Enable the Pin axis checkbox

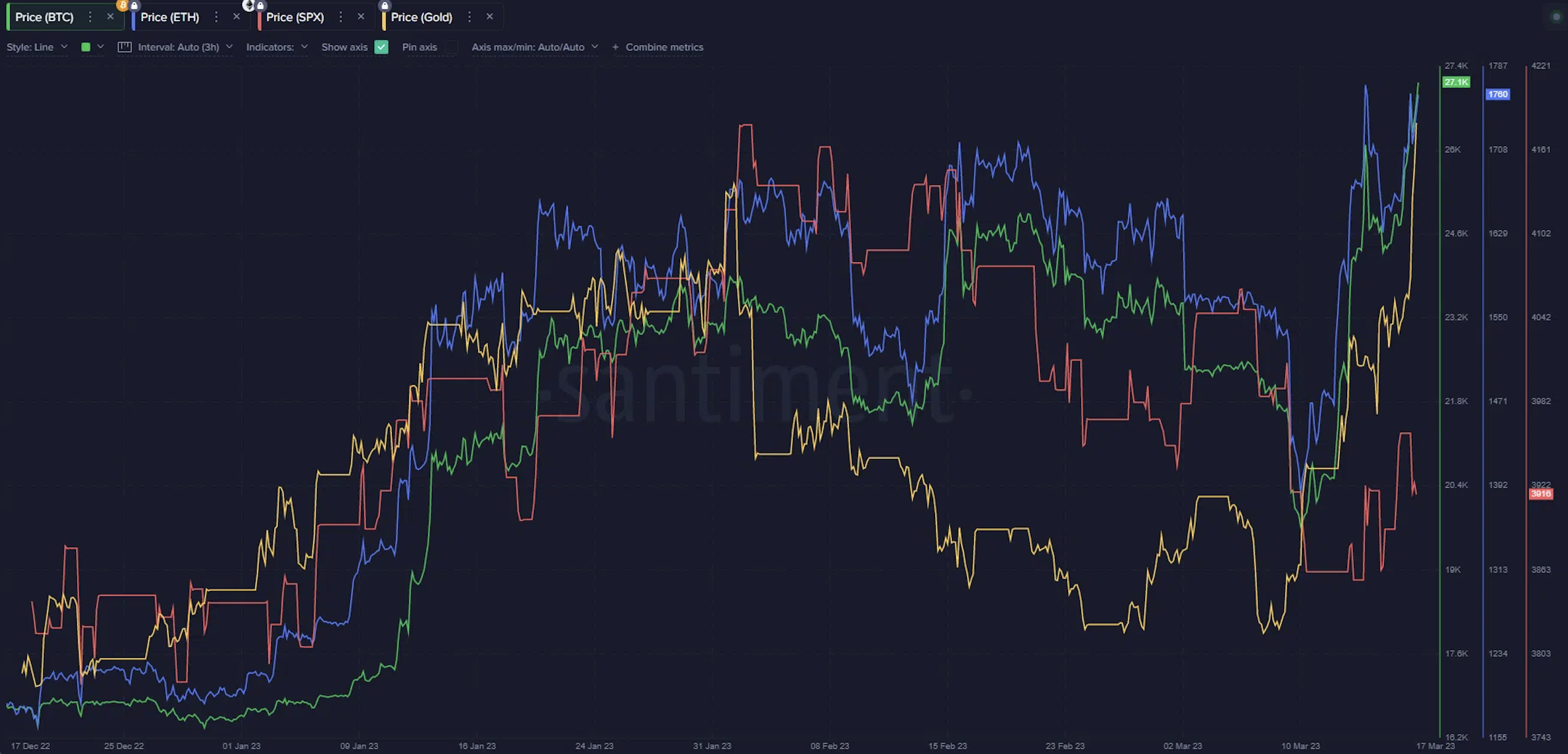click(x=452, y=47)
